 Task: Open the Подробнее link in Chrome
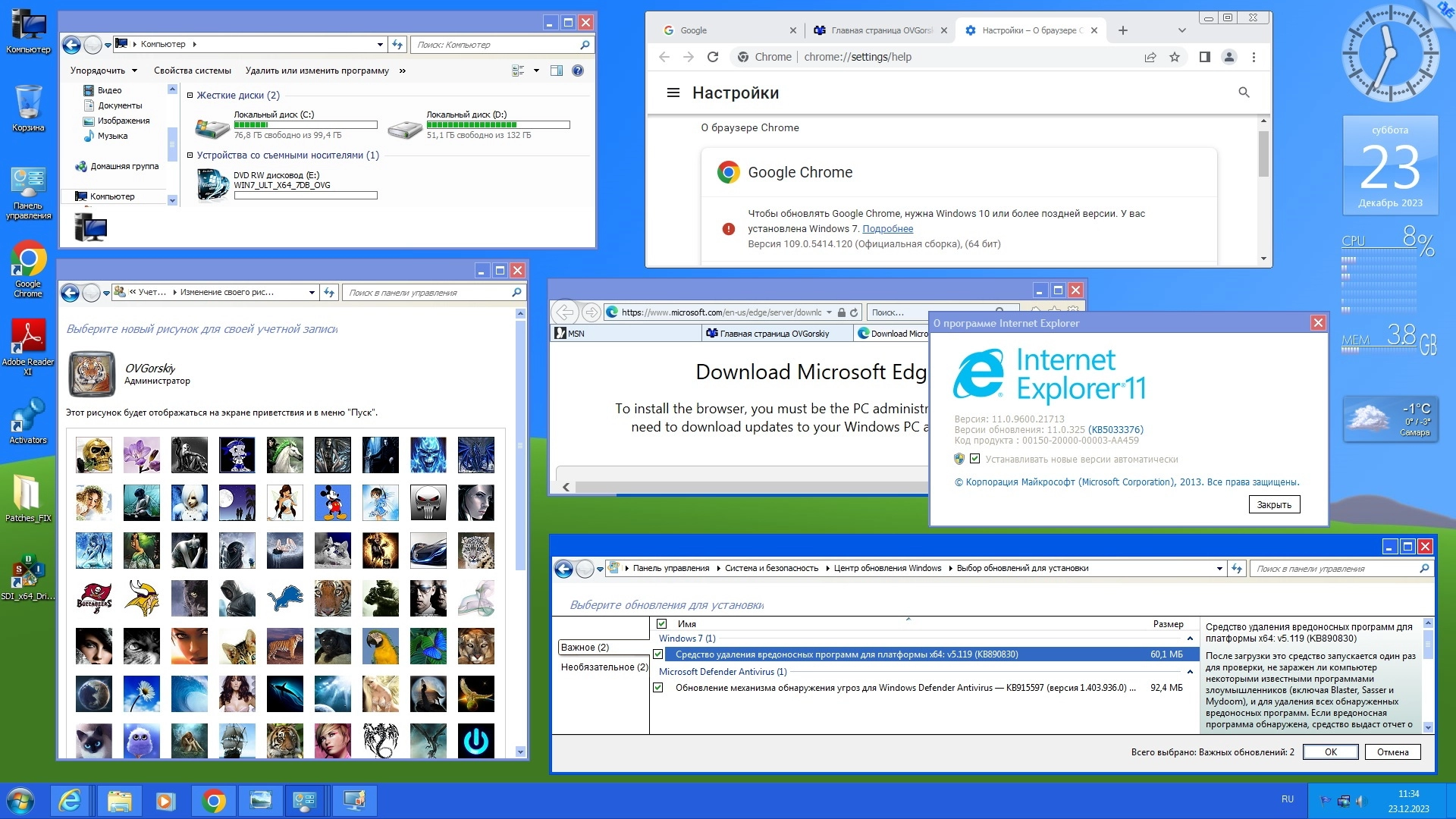click(887, 229)
